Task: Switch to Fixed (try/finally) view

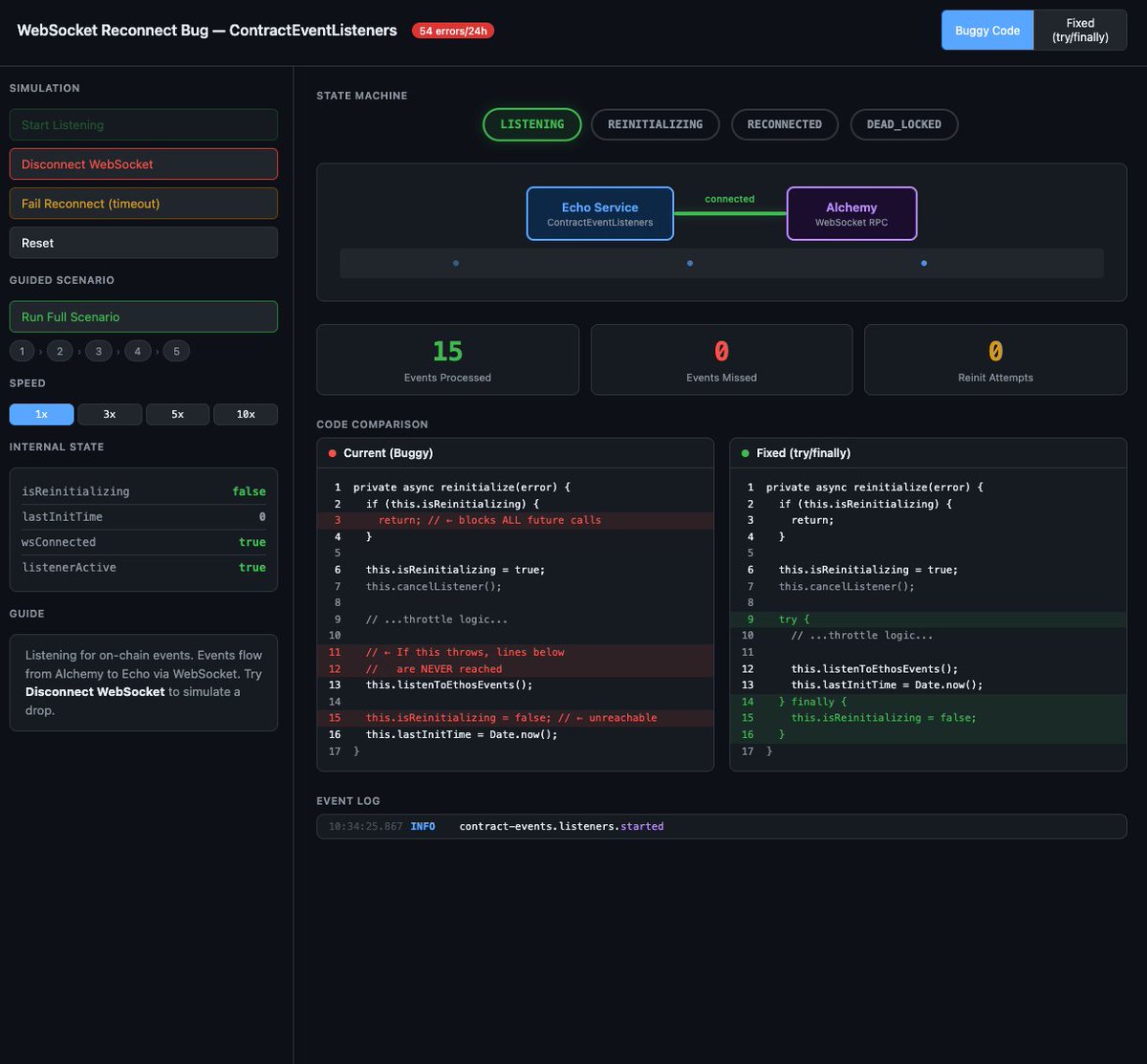Action: [x=1080, y=30]
